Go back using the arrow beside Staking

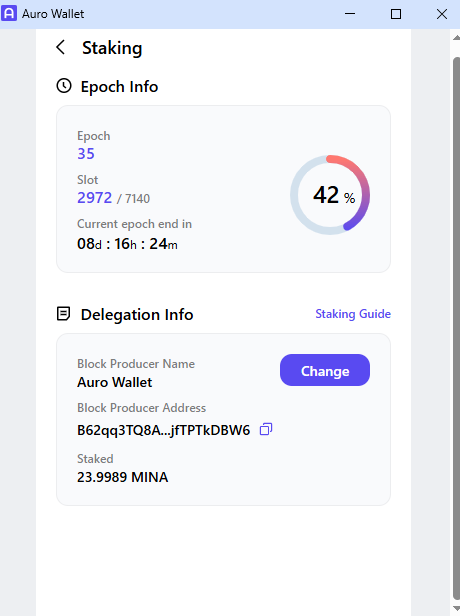60,48
